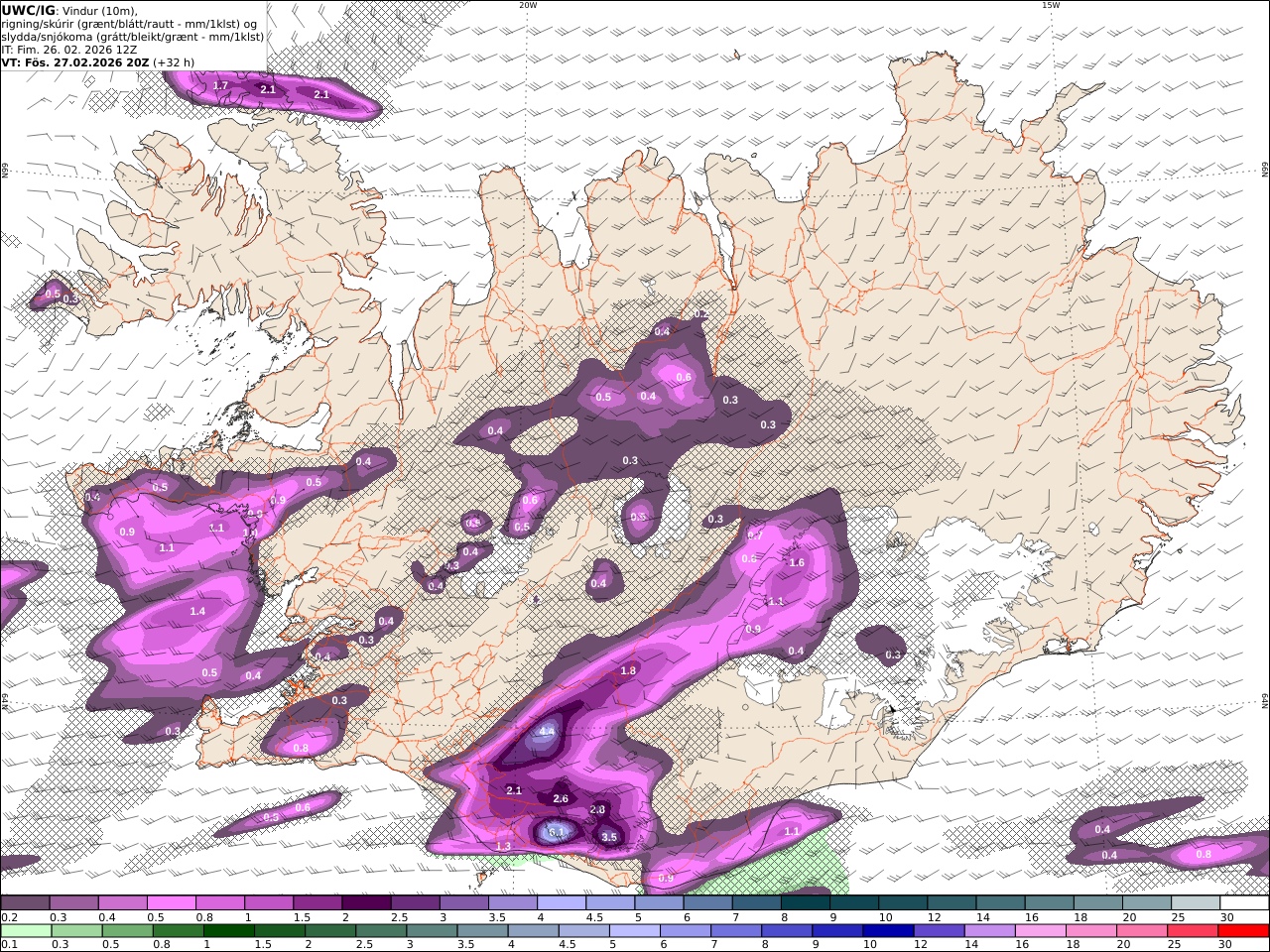Click the 1.8 value label on the map
This screenshot has height=952, width=1270.
628,670
